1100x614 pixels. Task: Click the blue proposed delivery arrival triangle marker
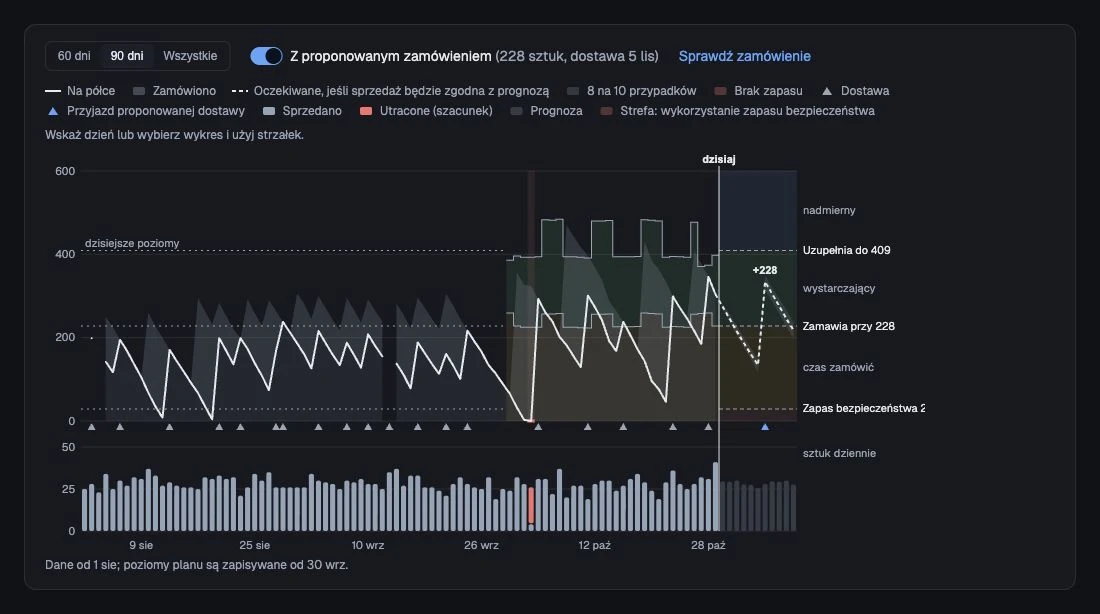[x=765, y=427]
